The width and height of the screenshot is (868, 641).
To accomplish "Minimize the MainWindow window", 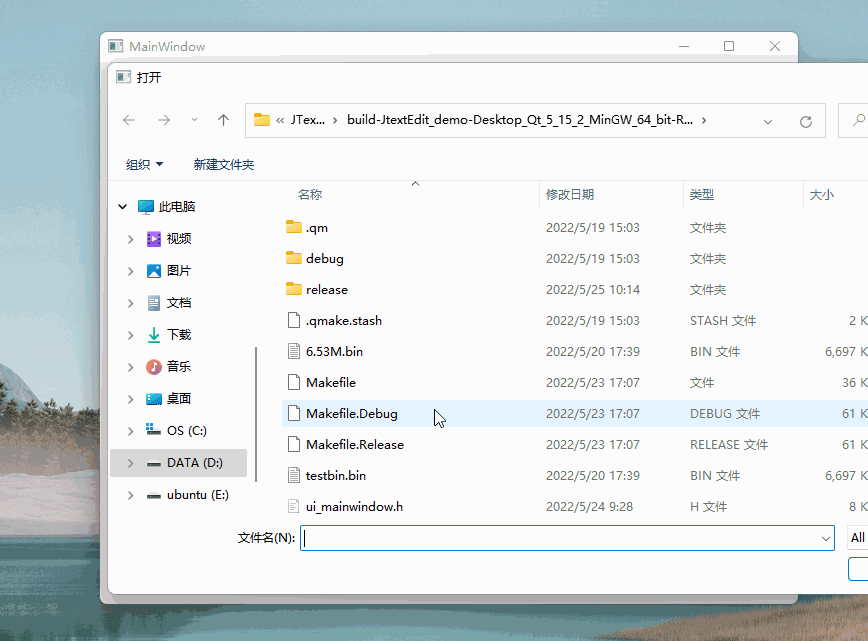I will point(684,46).
